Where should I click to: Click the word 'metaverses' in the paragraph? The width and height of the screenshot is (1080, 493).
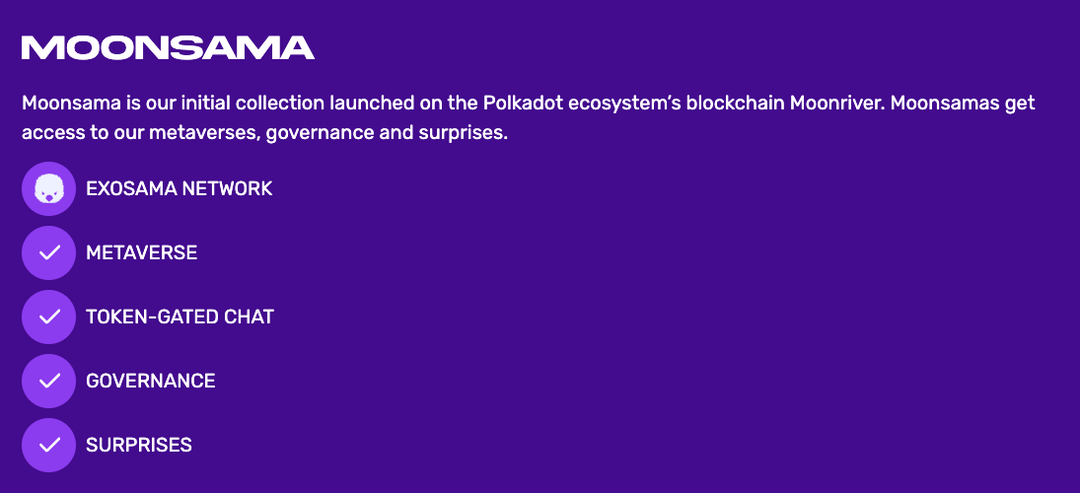[x=202, y=133]
